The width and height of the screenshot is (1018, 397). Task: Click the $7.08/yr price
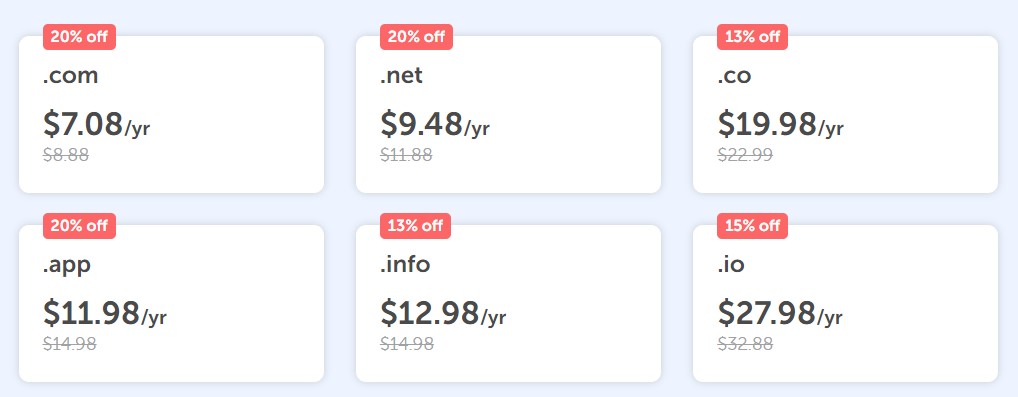tap(97, 124)
